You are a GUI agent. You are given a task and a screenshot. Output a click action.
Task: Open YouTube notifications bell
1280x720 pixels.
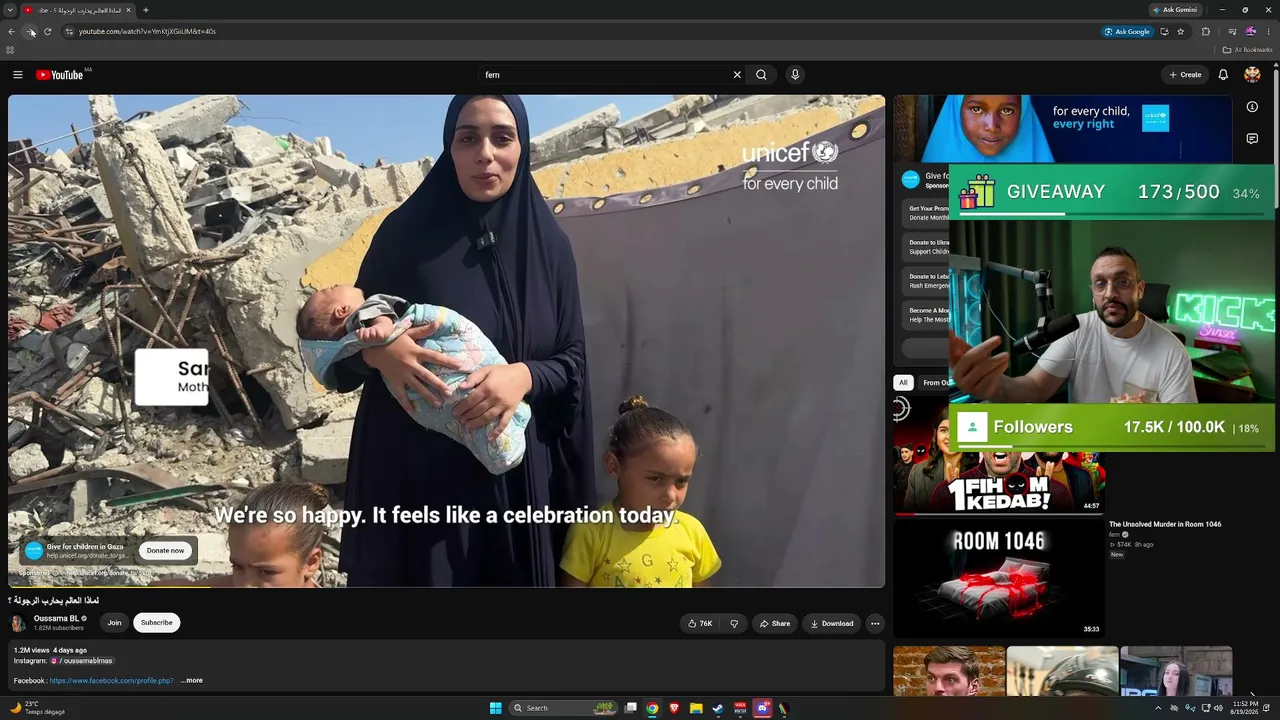tap(1223, 75)
